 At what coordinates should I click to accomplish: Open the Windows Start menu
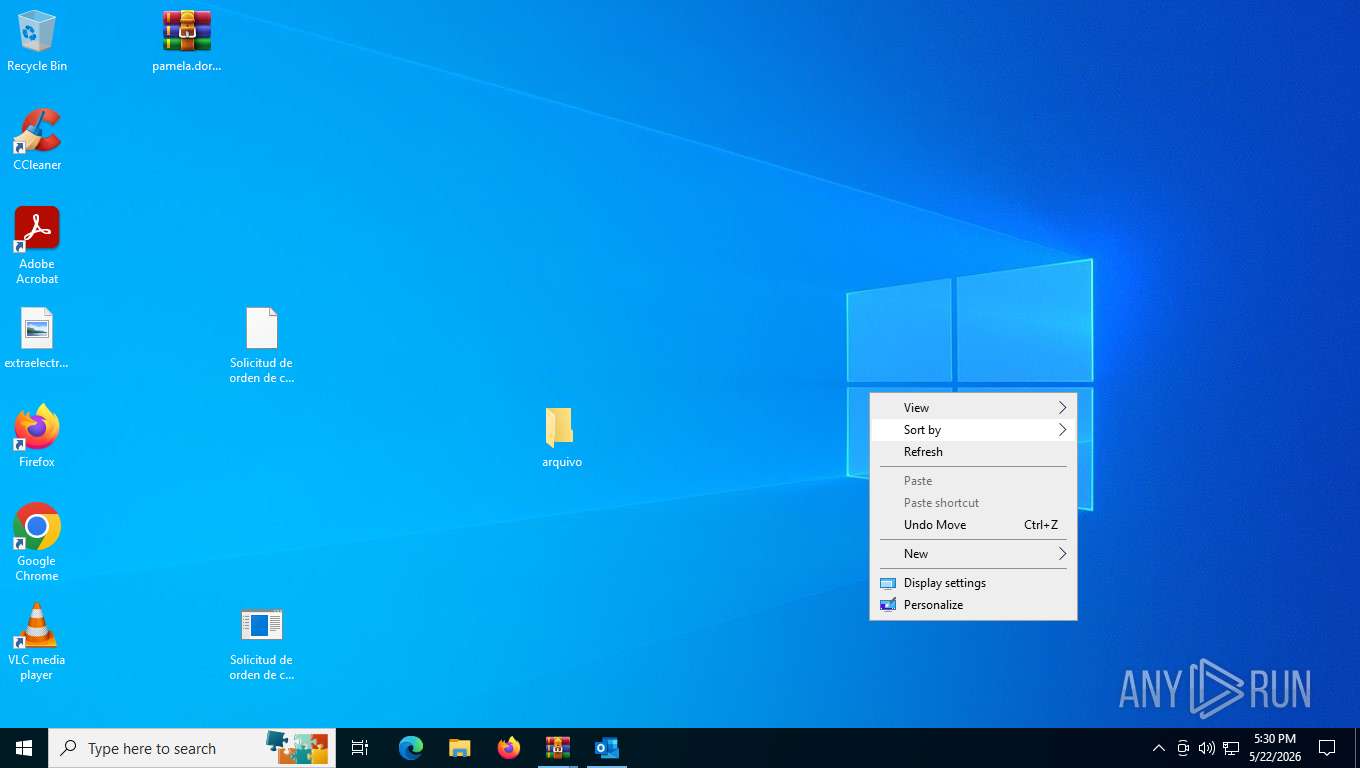click(24, 748)
